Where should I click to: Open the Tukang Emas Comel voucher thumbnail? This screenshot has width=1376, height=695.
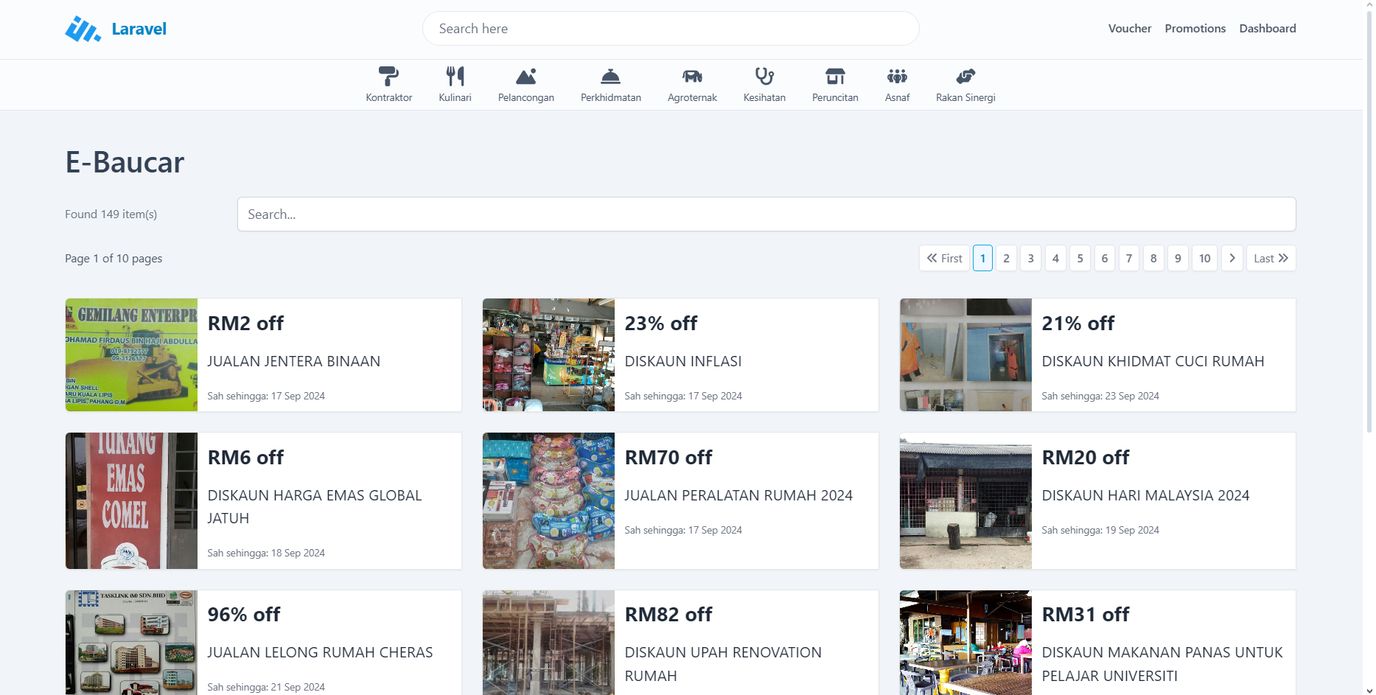pos(131,501)
